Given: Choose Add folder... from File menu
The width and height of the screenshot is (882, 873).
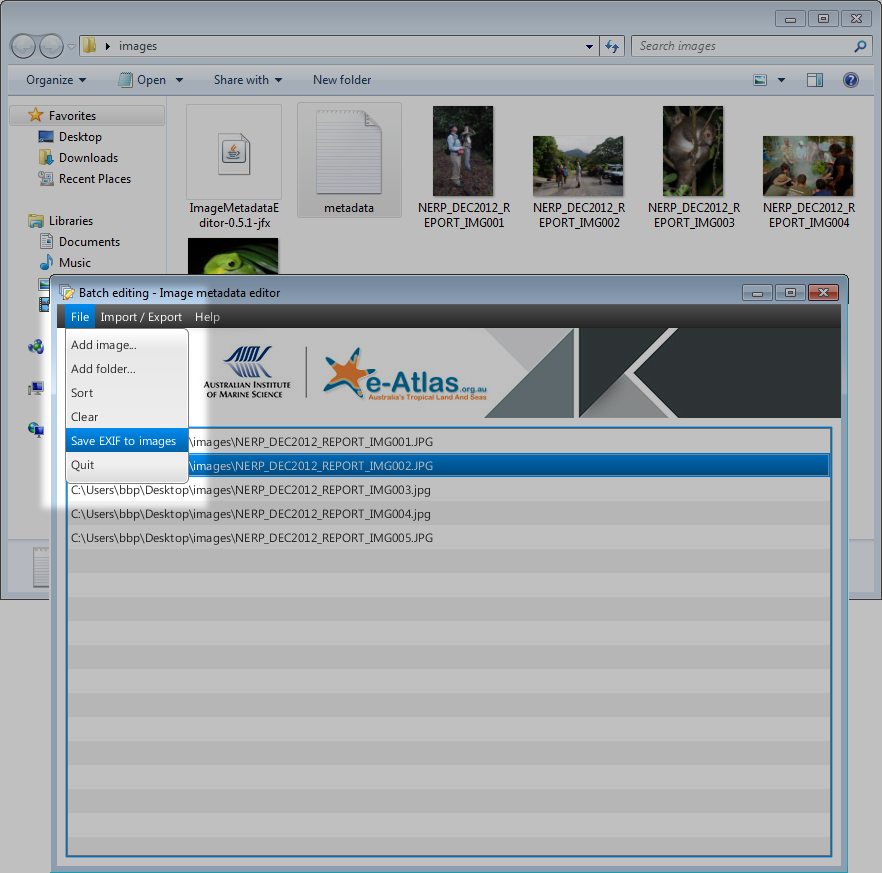Looking at the screenshot, I should (x=127, y=369).
